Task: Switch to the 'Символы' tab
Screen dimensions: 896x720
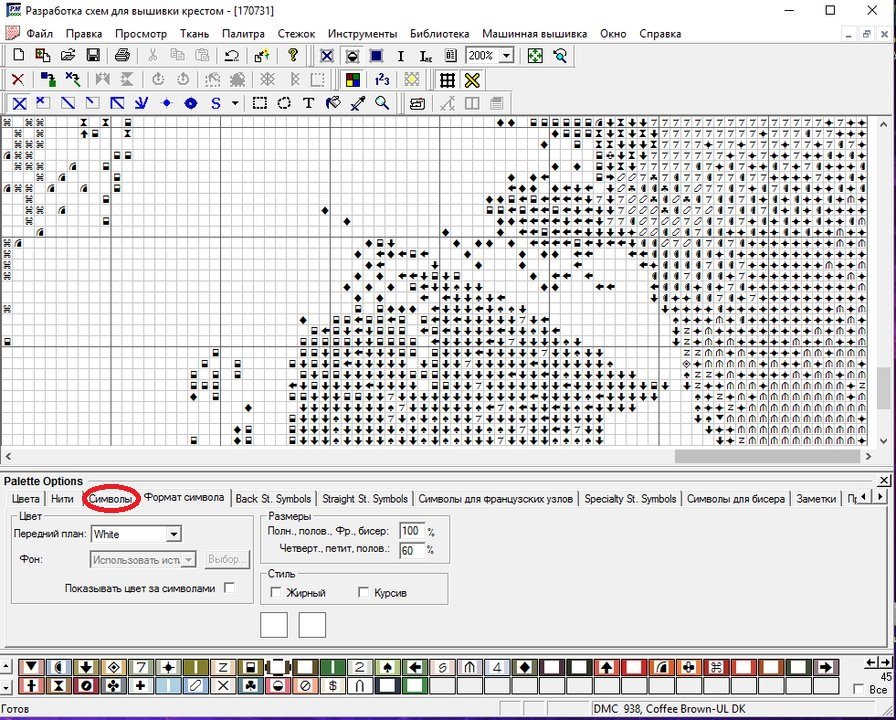Action: pyautogui.click(x=110, y=498)
